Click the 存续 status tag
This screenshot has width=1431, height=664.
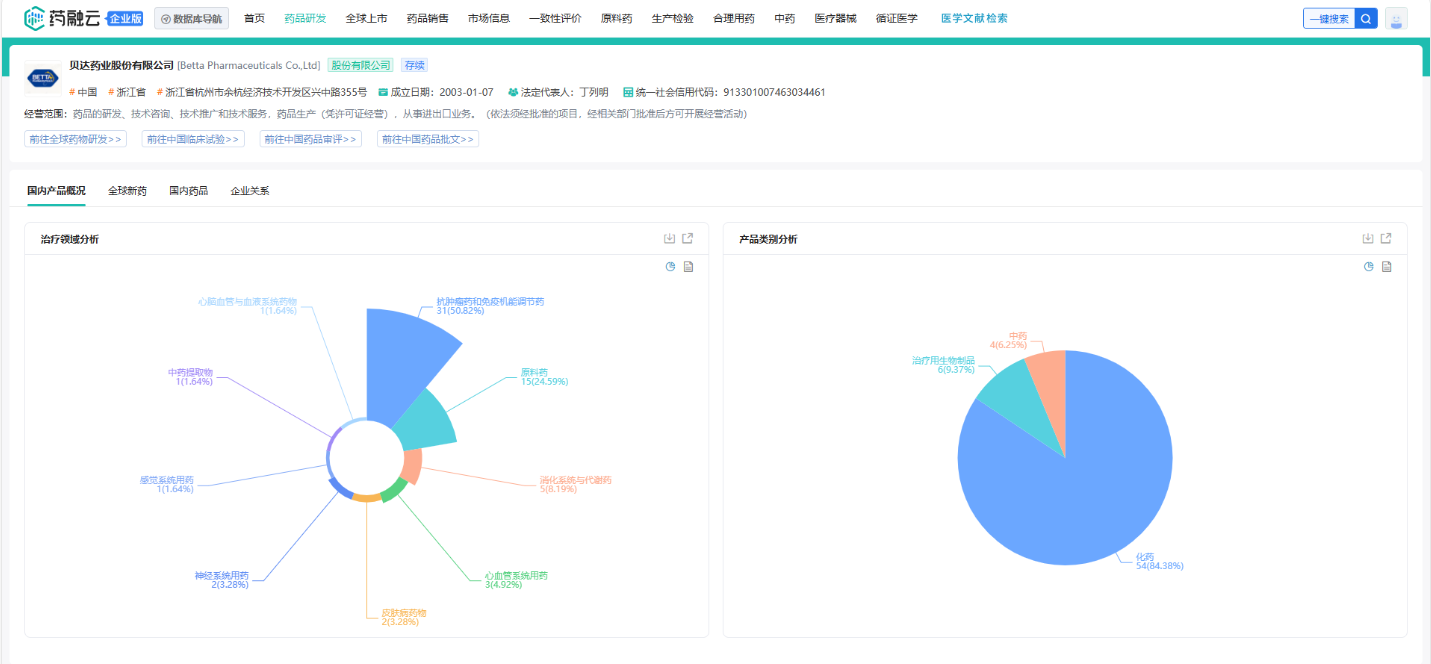click(414, 65)
